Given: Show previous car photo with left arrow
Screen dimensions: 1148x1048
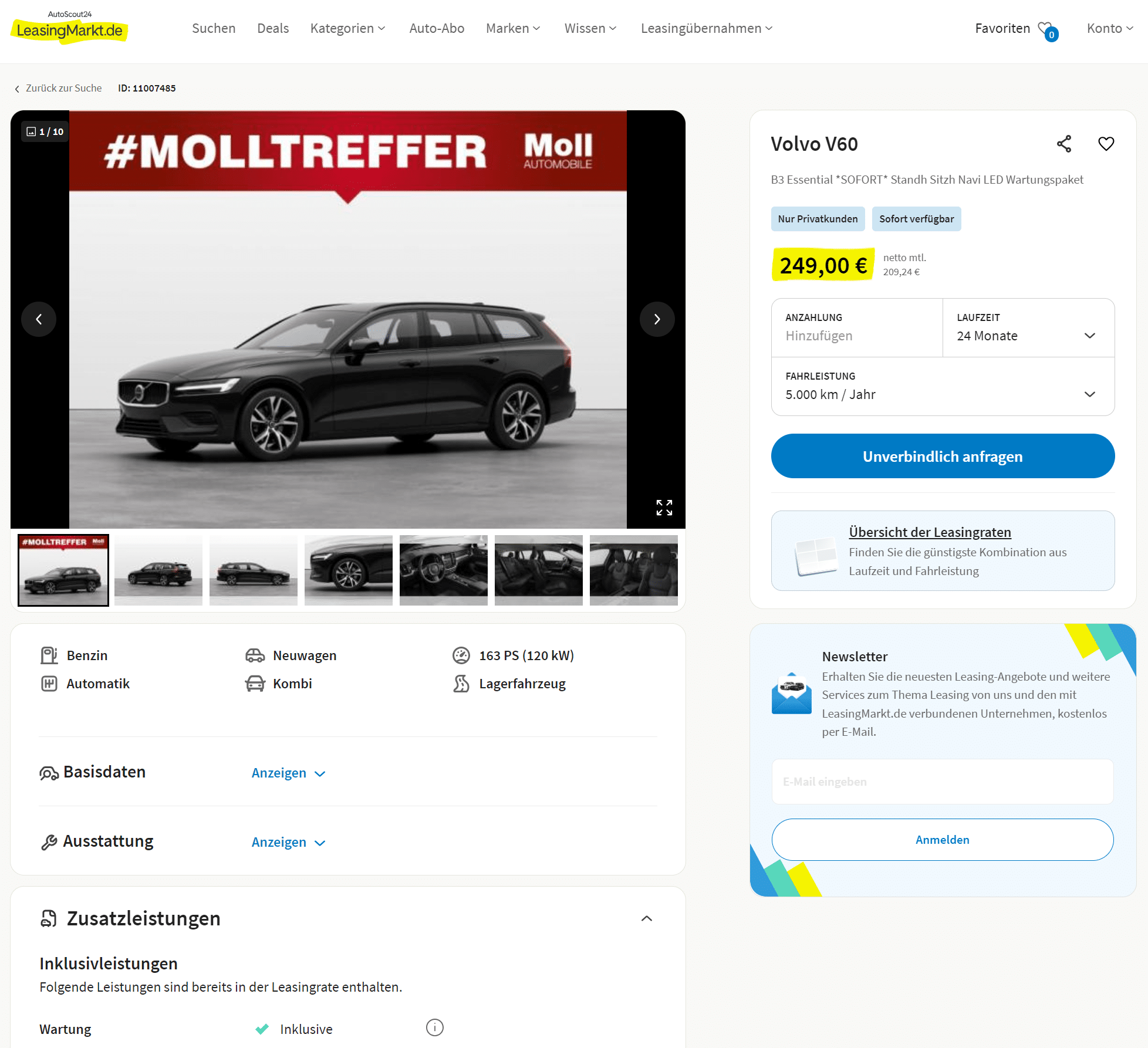Looking at the screenshot, I should click(x=39, y=319).
